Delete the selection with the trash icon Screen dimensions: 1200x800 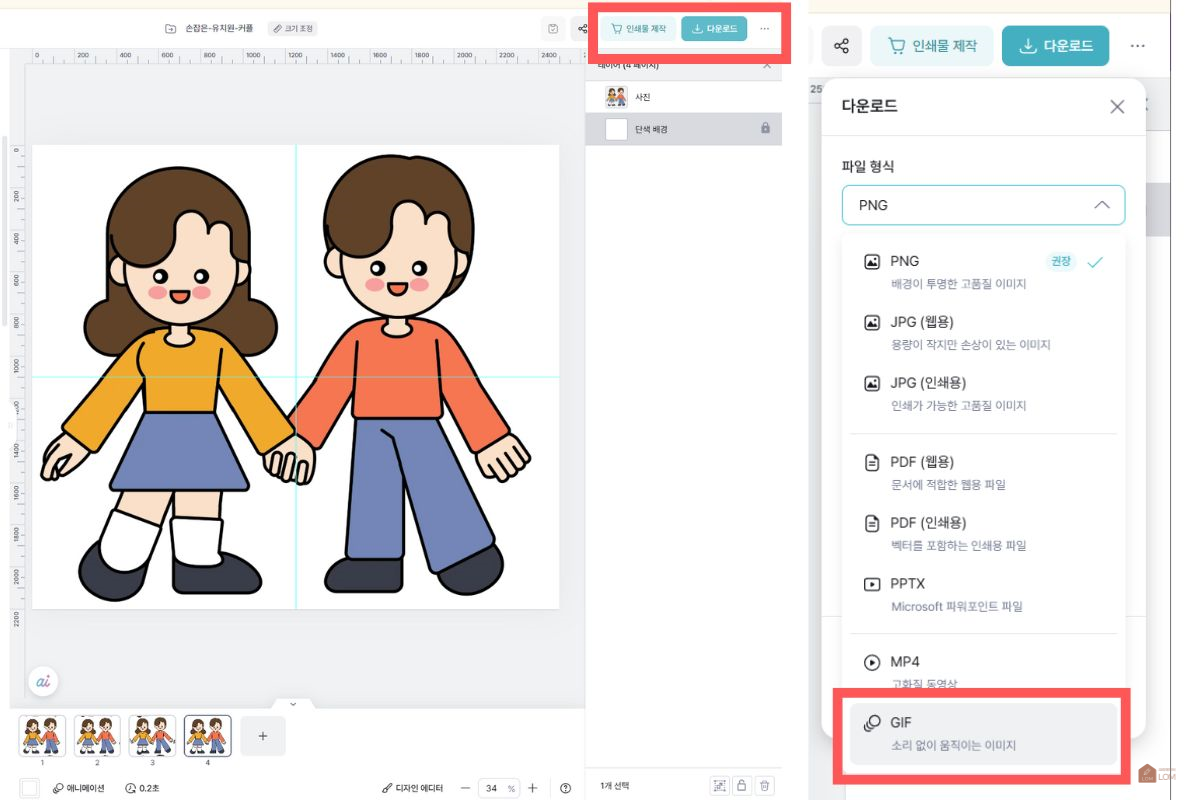coord(765,786)
